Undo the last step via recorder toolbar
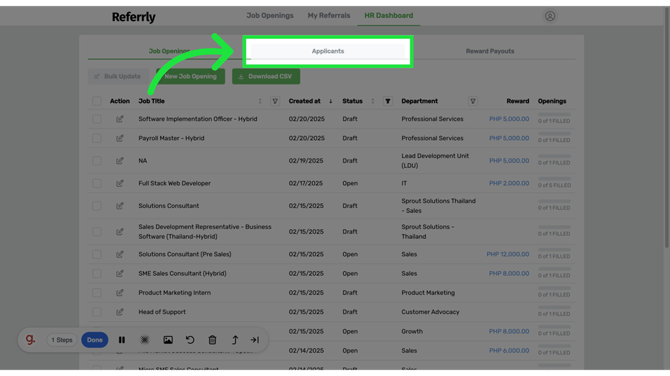Viewport: 670px width, 376px height. [x=190, y=340]
